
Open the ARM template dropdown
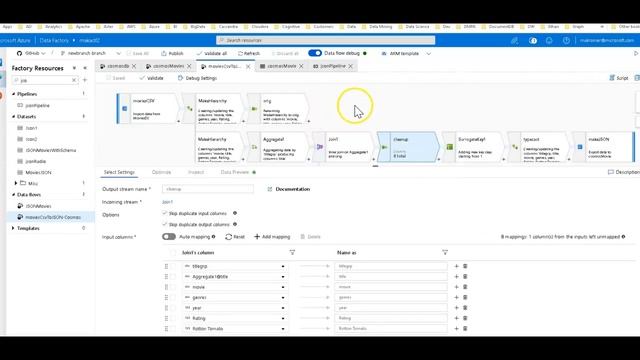click(x=406, y=53)
